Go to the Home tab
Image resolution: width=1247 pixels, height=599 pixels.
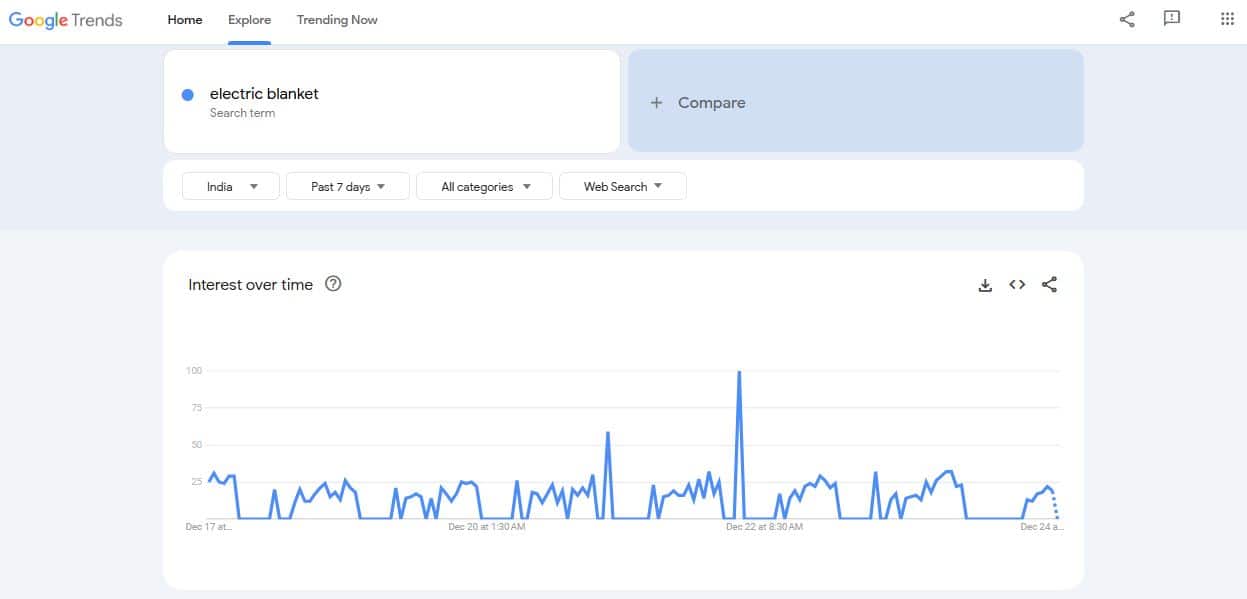185,20
